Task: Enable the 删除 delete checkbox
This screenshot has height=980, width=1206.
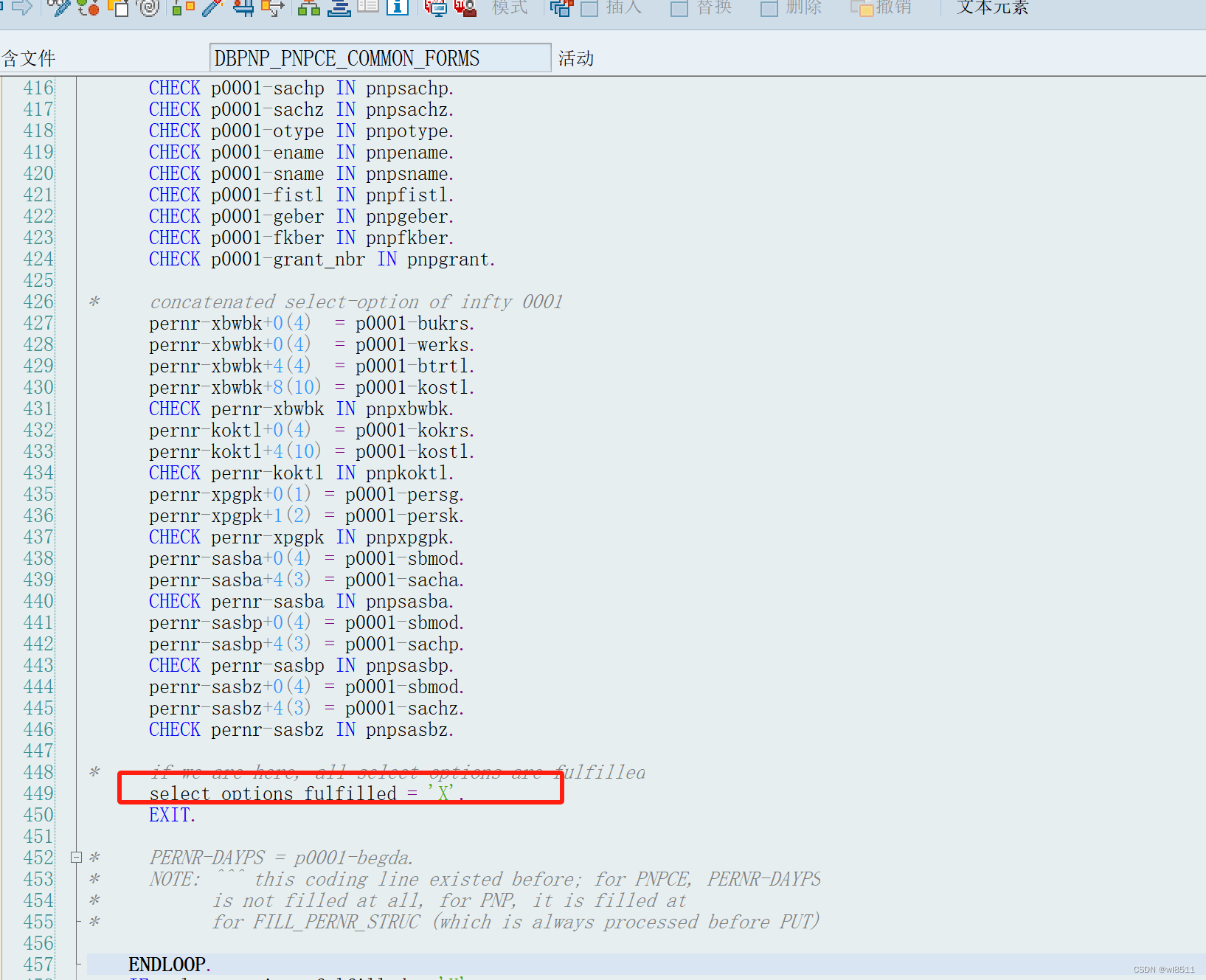Action: pos(769,10)
